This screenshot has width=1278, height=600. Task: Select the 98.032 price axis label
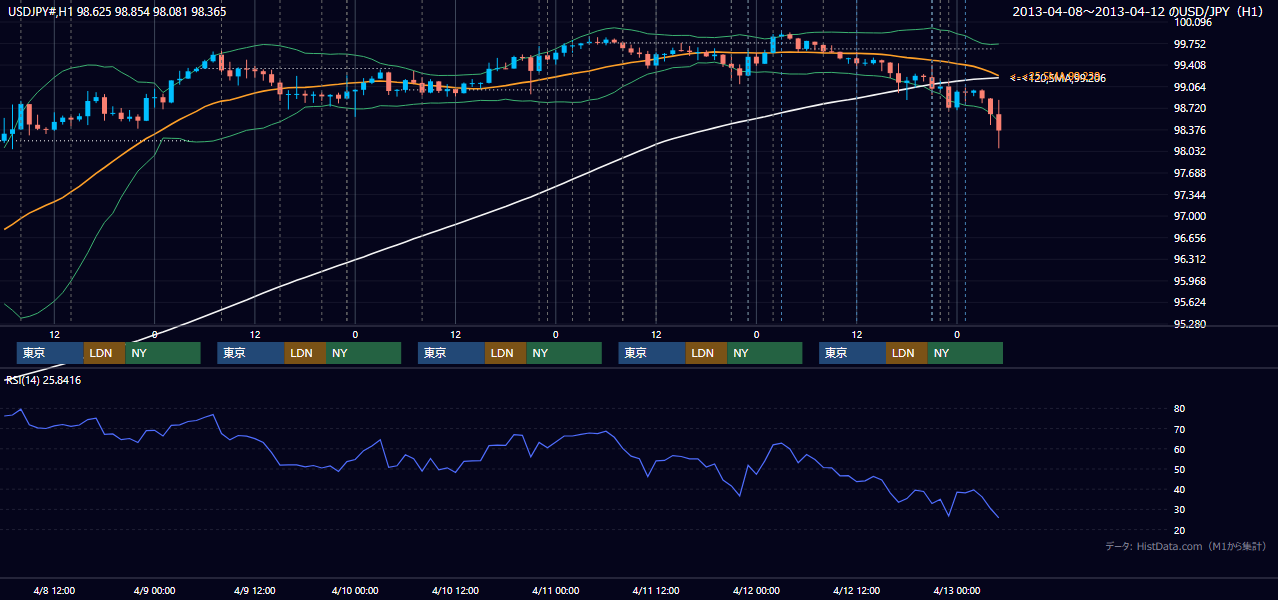tap(1191, 151)
